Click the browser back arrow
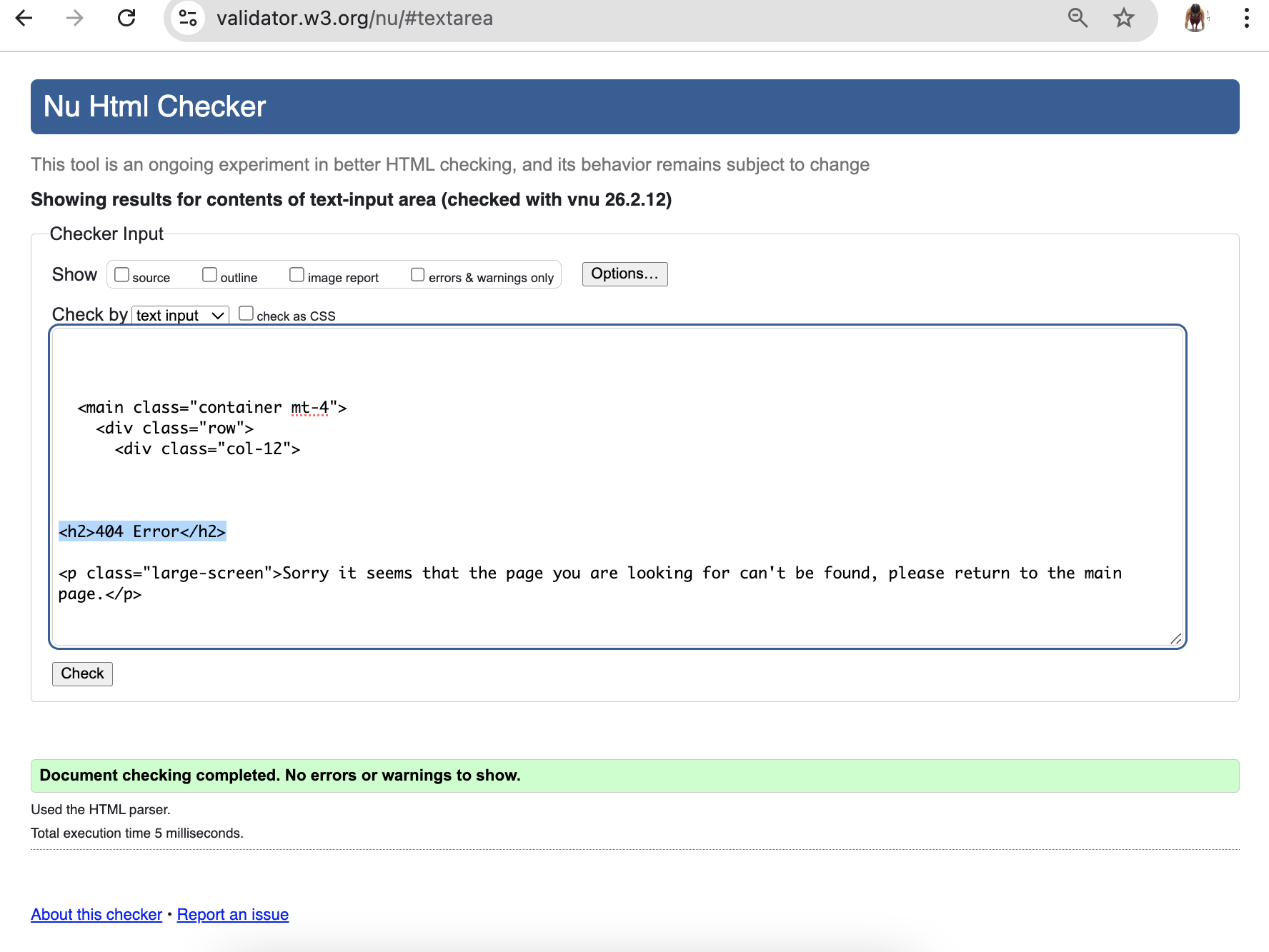 (x=24, y=19)
